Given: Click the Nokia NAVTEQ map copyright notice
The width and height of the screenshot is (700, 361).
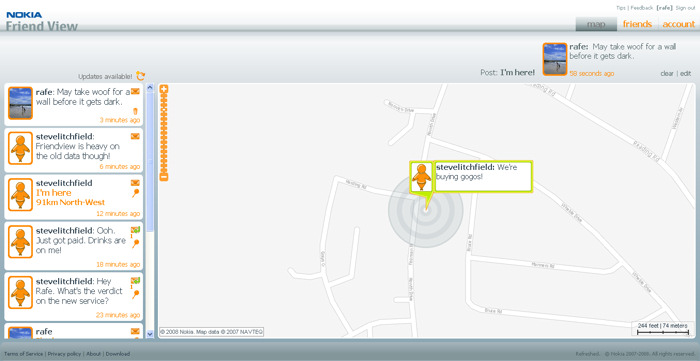Looking at the screenshot, I should click(212, 332).
